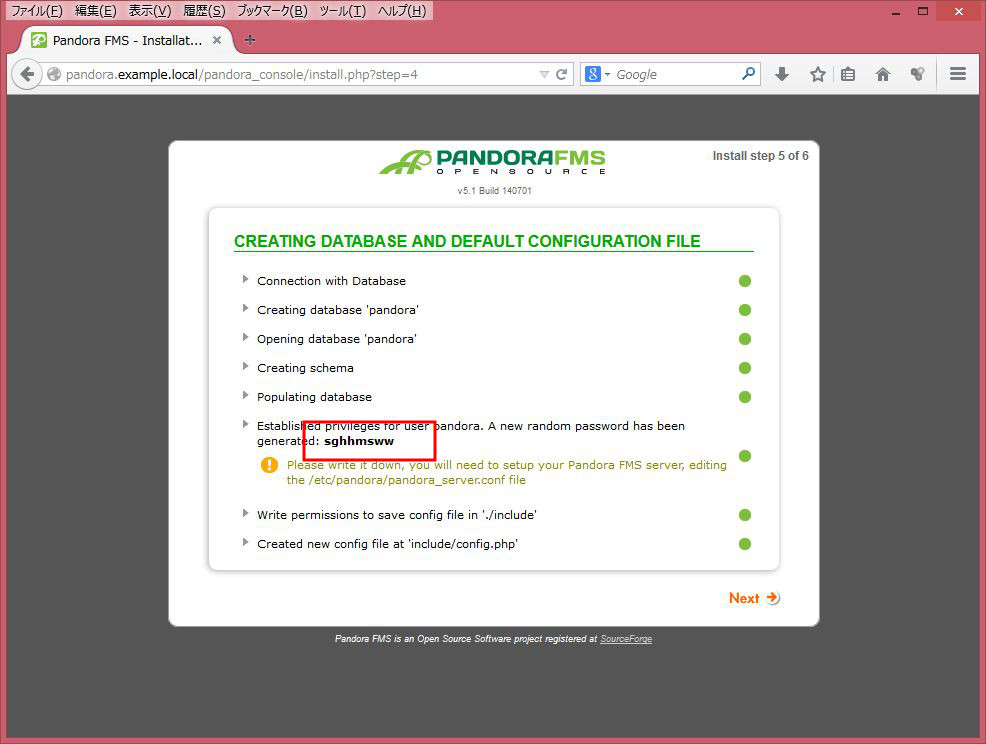Bookmark this page with the star icon
Viewport: 986px width, 744px height.
coord(817,74)
